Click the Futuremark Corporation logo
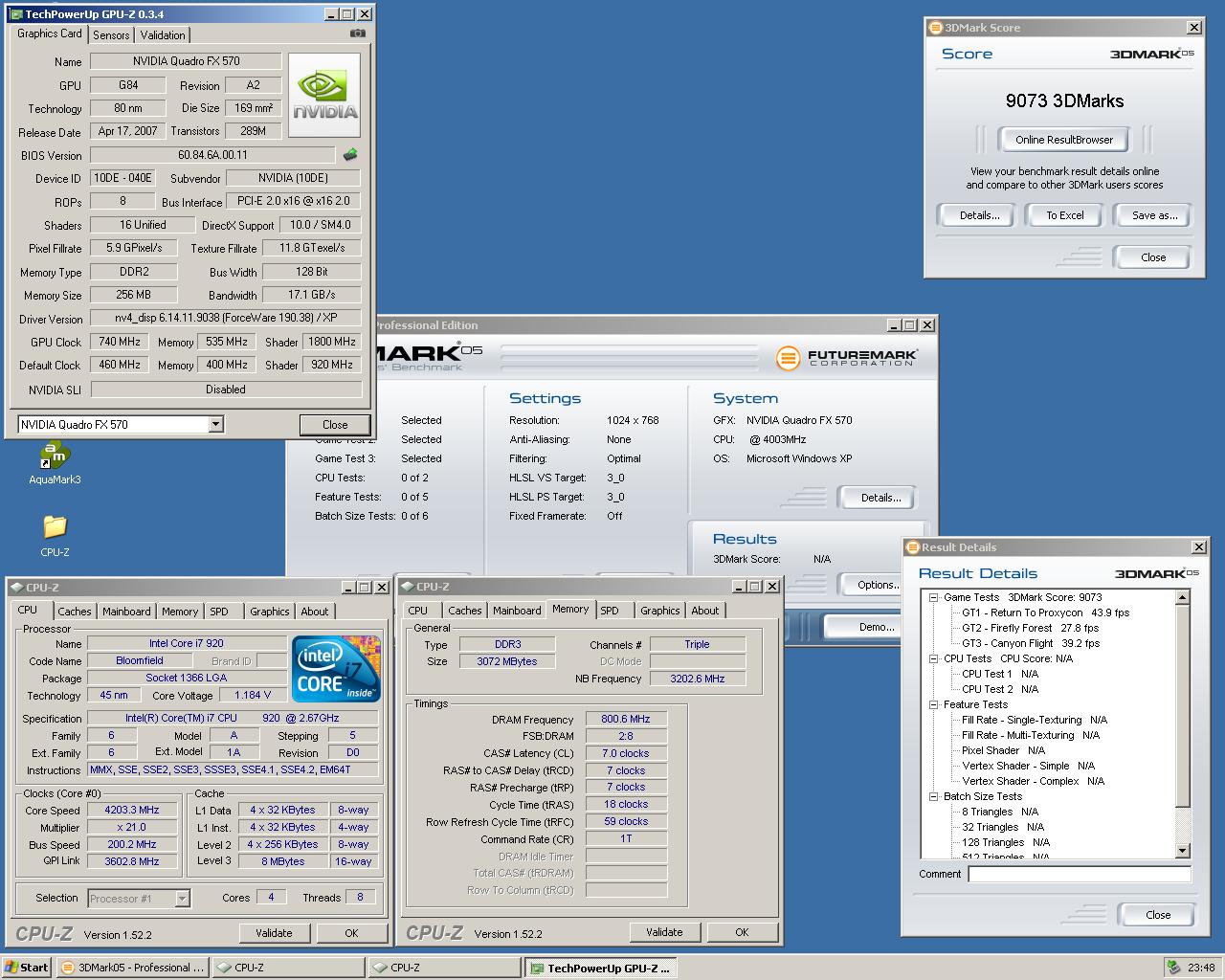 847,358
